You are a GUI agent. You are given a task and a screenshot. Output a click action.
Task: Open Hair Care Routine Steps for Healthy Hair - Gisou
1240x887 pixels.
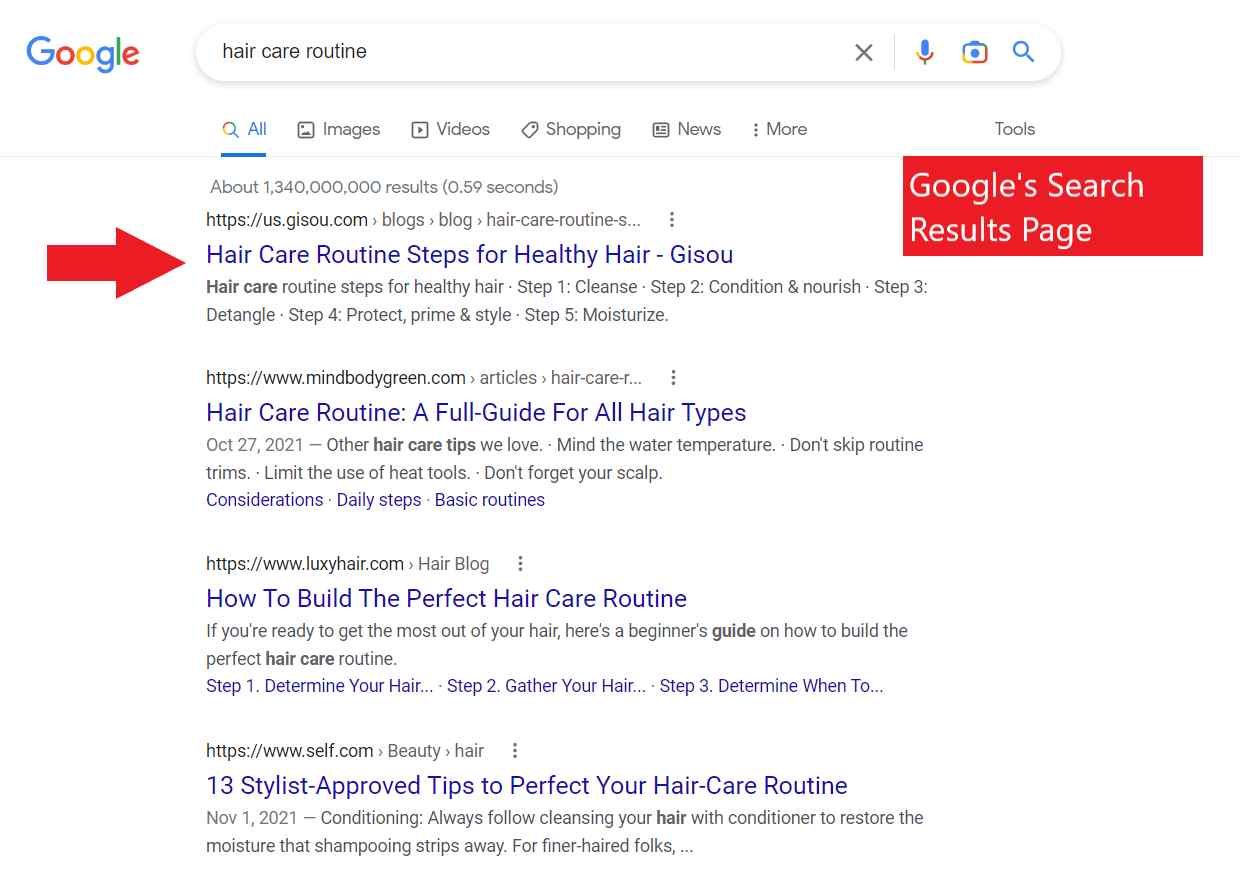[x=469, y=254]
